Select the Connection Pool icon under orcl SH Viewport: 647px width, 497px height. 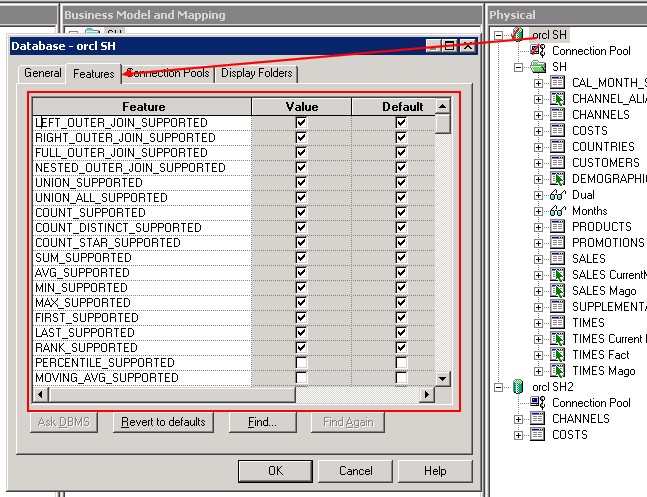click(x=538, y=51)
